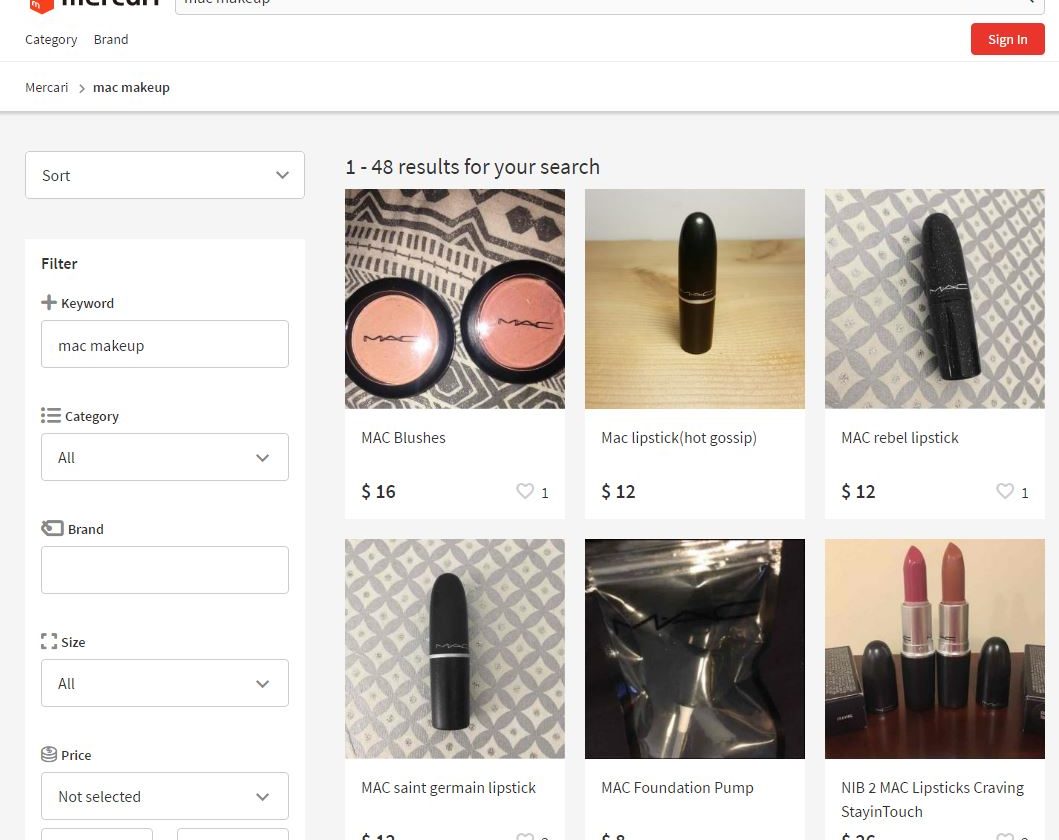Click the plus icon beside Keyword
This screenshot has width=1059, height=840.
49,303
